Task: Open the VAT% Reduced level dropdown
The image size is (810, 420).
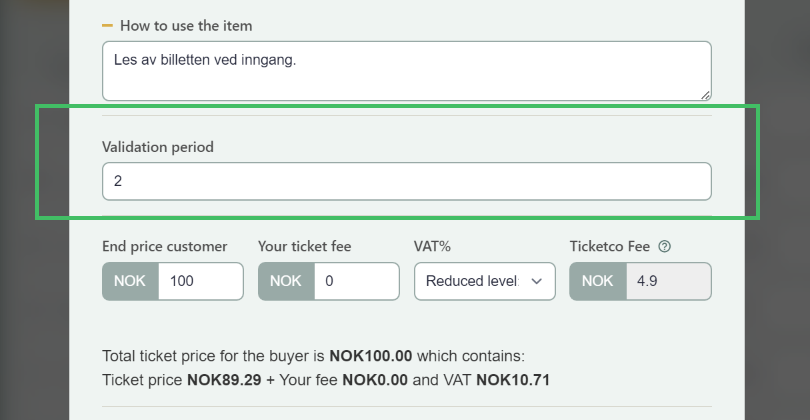Action: click(485, 281)
